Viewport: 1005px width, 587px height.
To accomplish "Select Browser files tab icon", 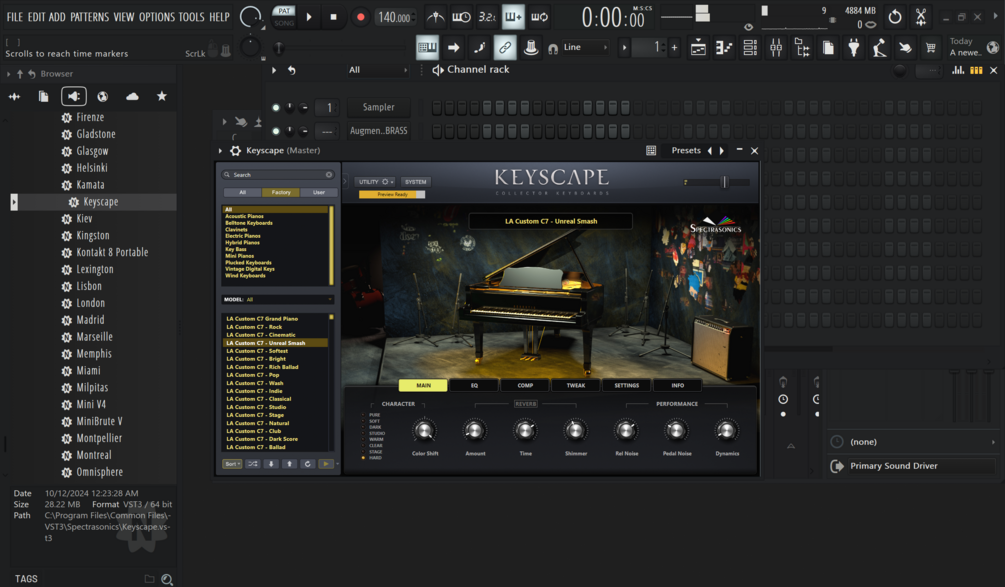I will (44, 96).
